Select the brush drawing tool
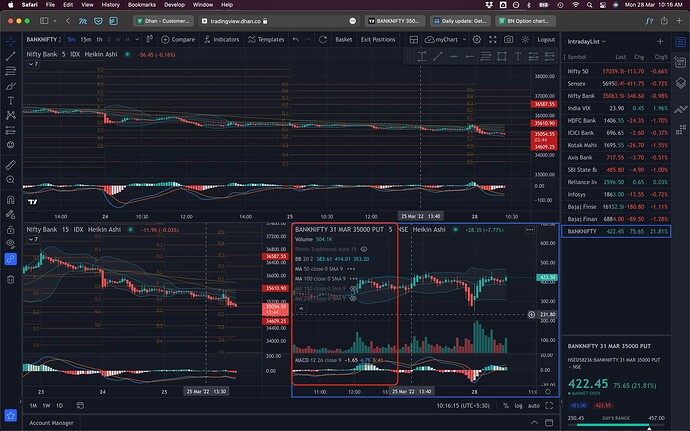The height and width of the screenshot is (431, 690). [11, 86]
